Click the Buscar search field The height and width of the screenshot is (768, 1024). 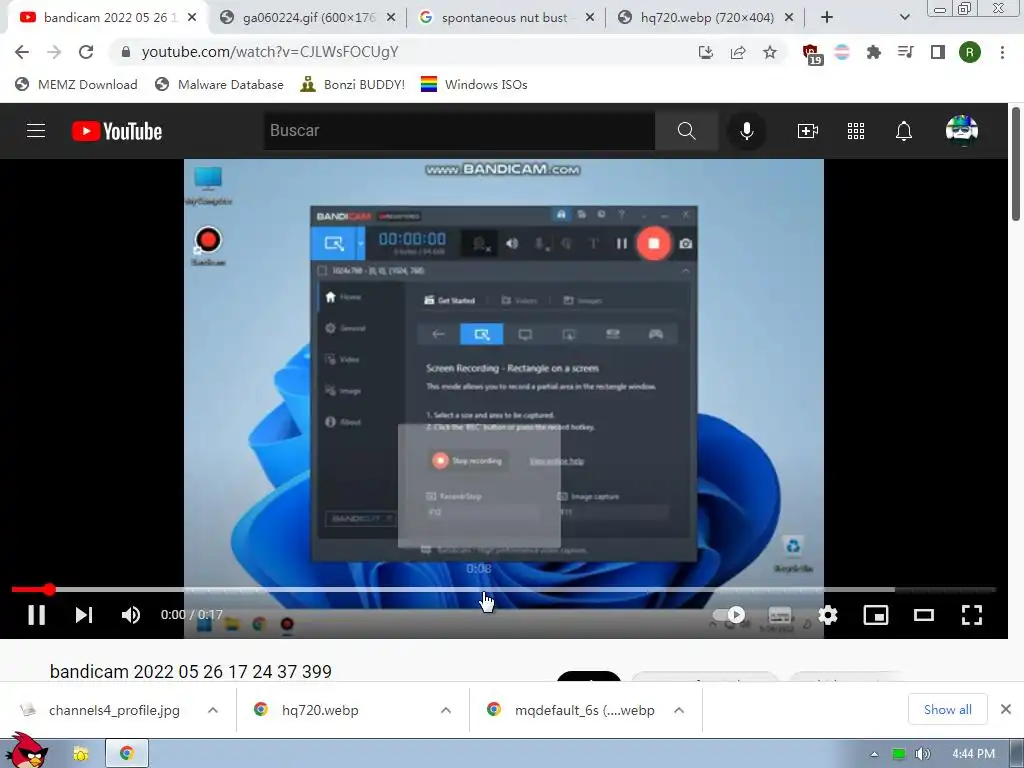pyautogui.click(x=459, y=131)
